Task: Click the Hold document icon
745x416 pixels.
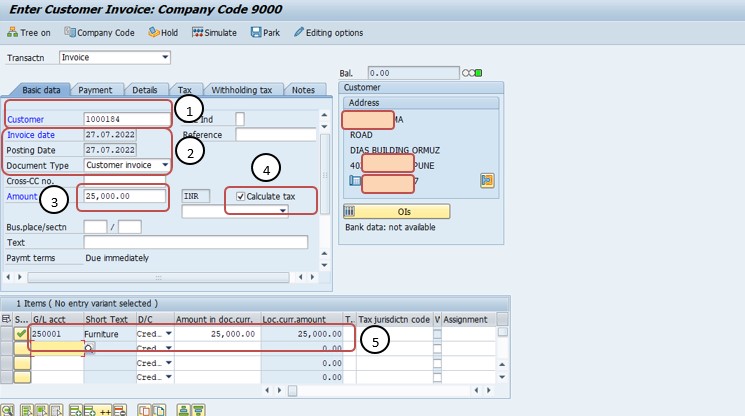Action: click(x=154, y=32)
